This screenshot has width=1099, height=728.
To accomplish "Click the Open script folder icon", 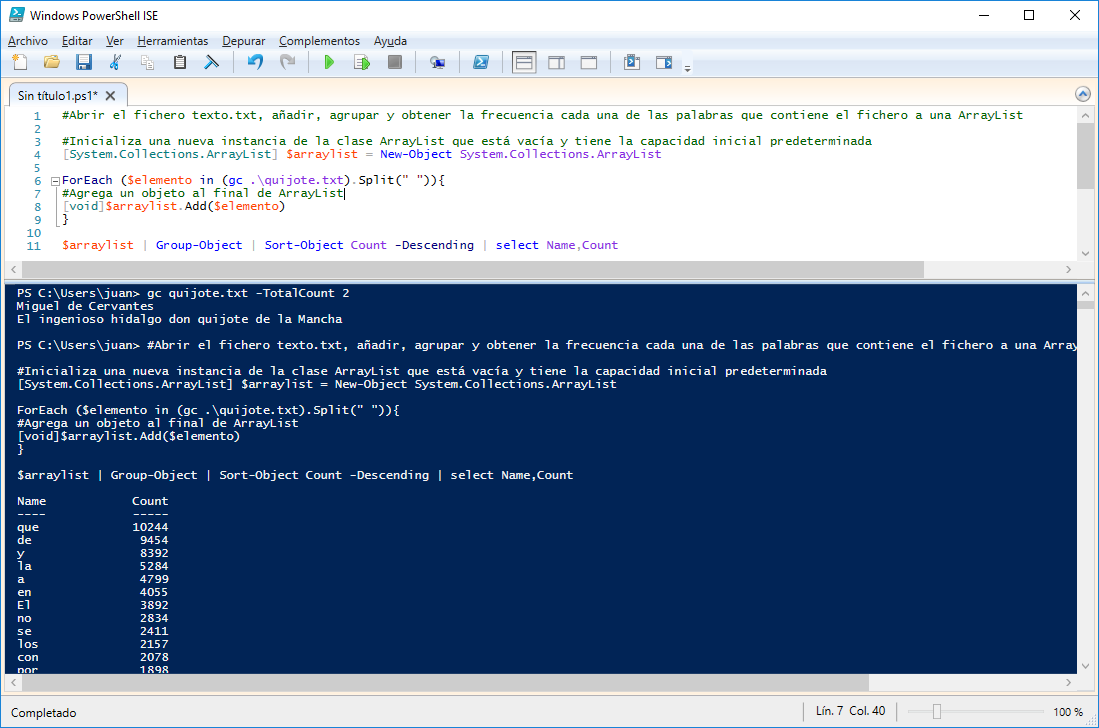I will pos(51,63).
